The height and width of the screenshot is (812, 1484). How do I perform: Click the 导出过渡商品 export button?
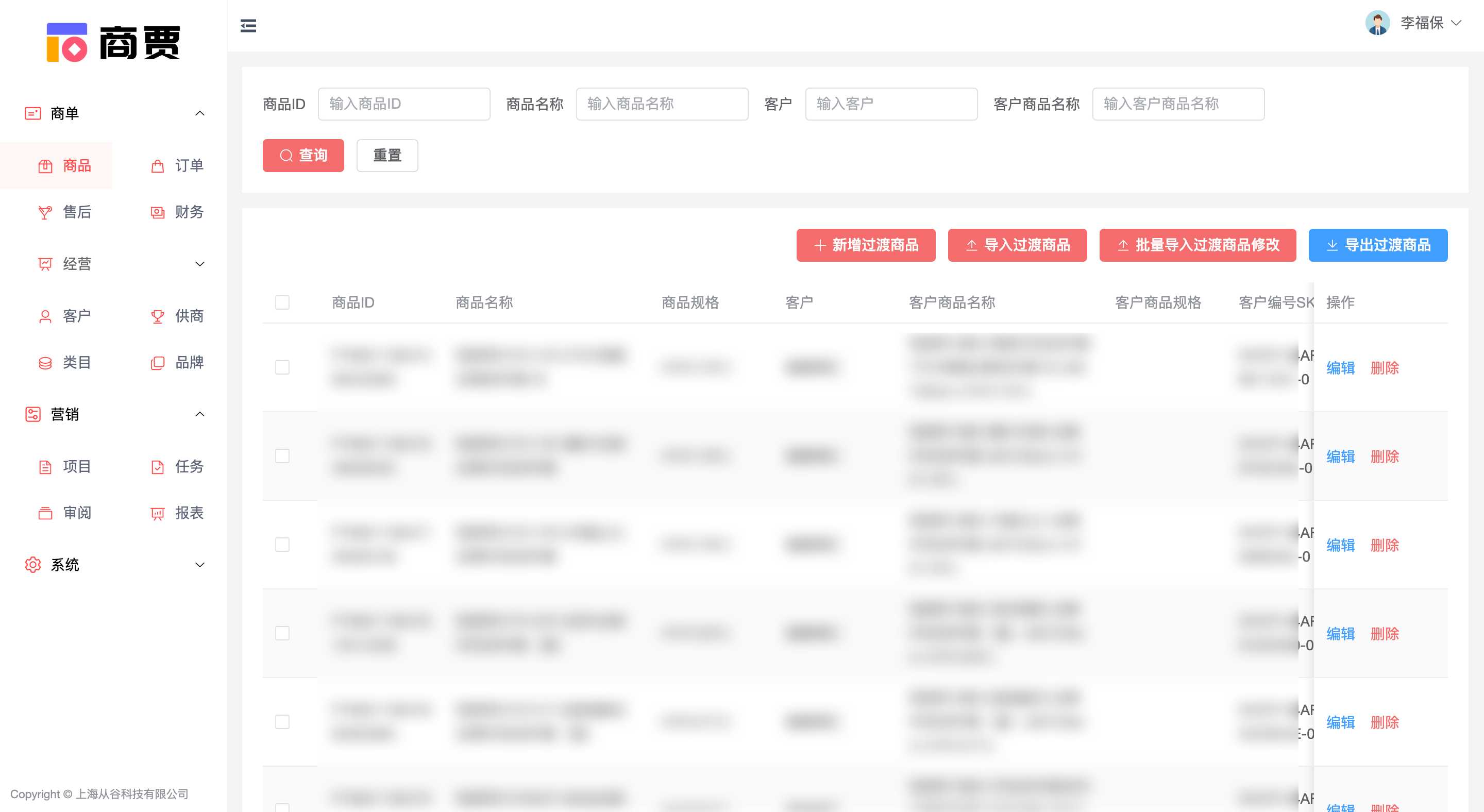click(1377, 245)
